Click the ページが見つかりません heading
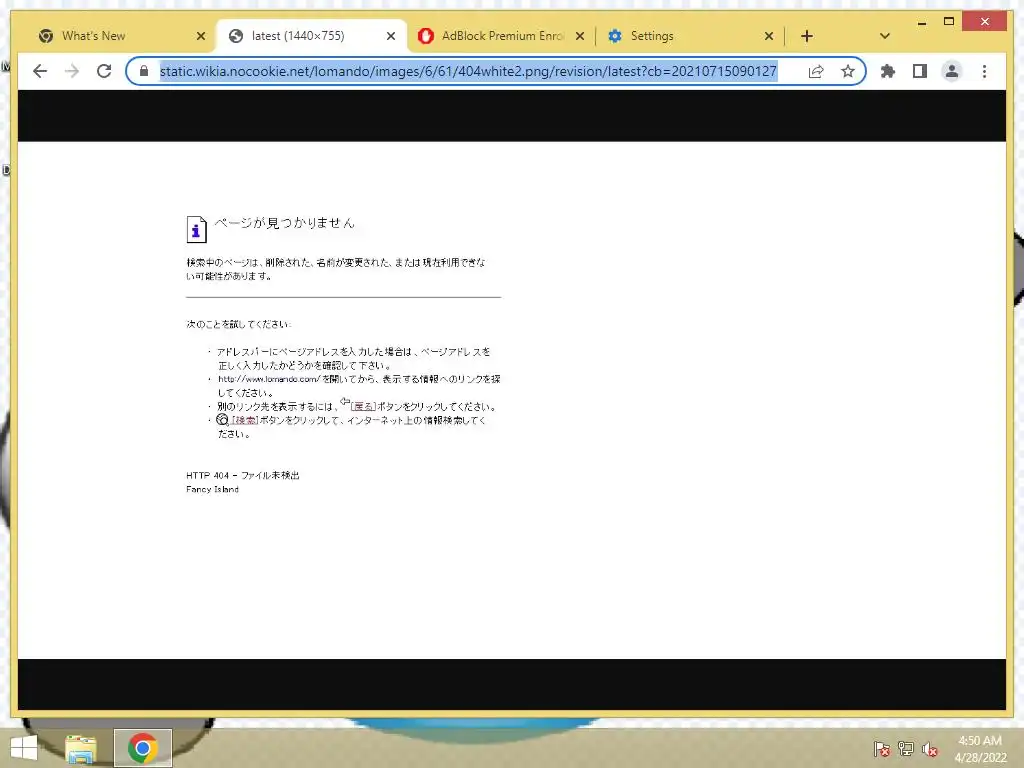 [285, 223]
